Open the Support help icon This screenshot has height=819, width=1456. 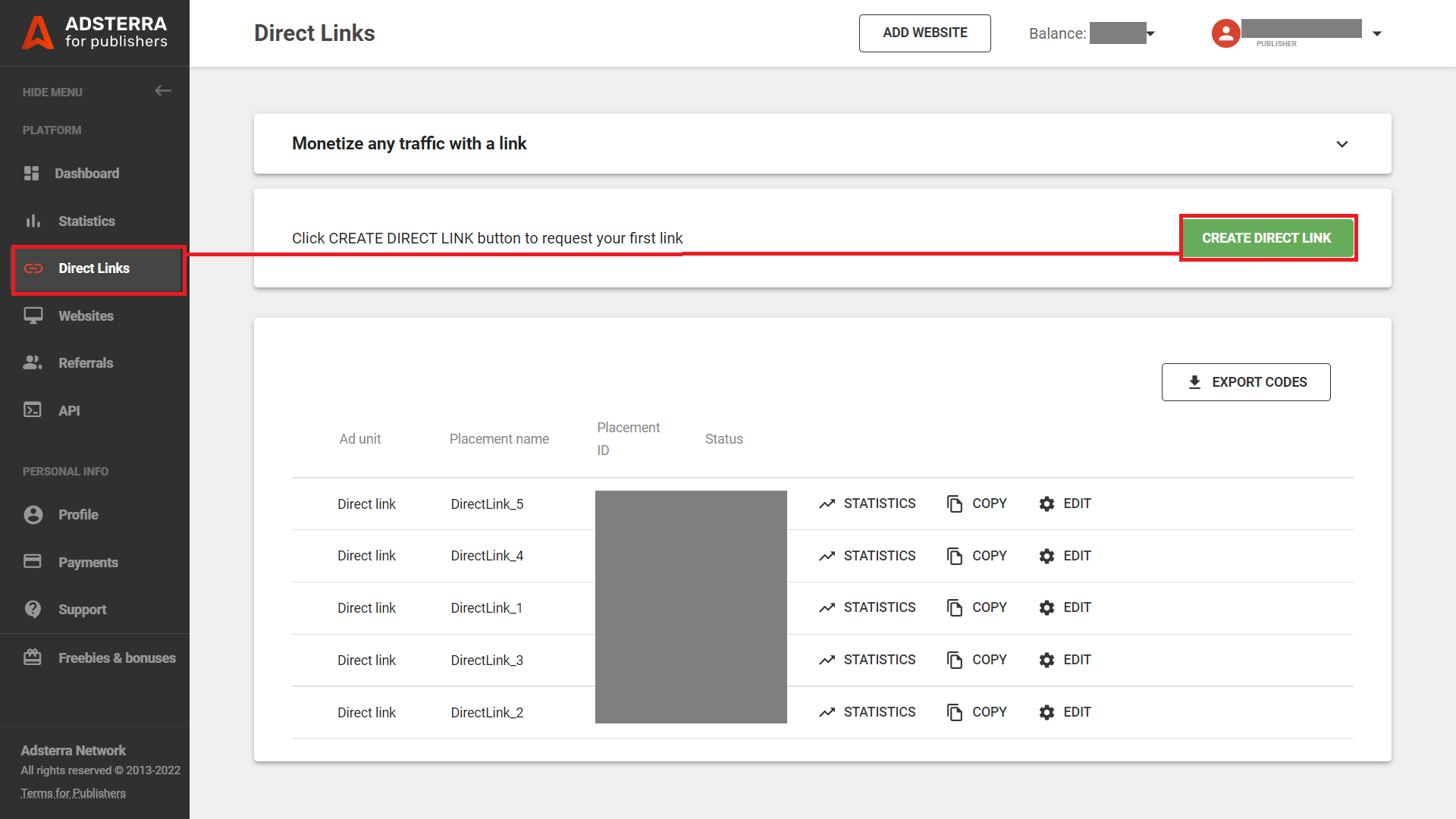33,609
